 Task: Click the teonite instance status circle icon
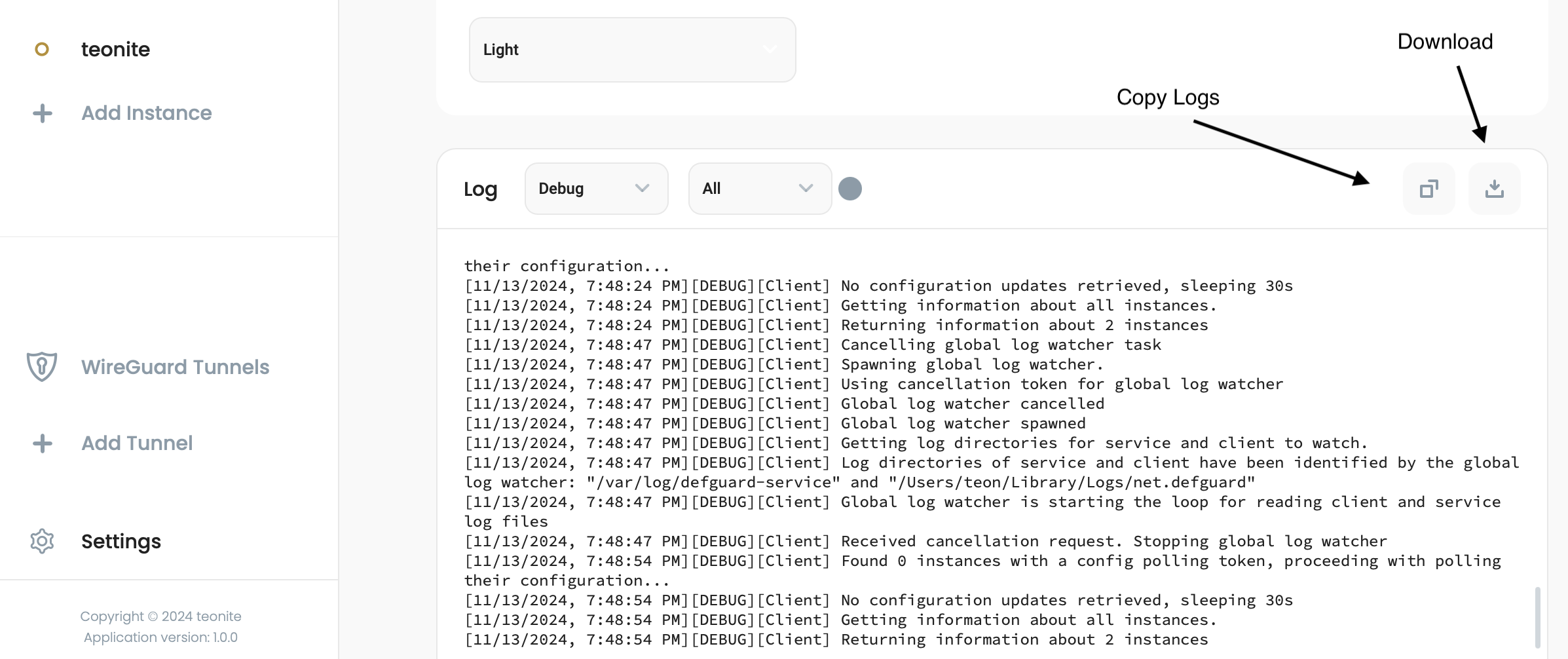point(42,49)
